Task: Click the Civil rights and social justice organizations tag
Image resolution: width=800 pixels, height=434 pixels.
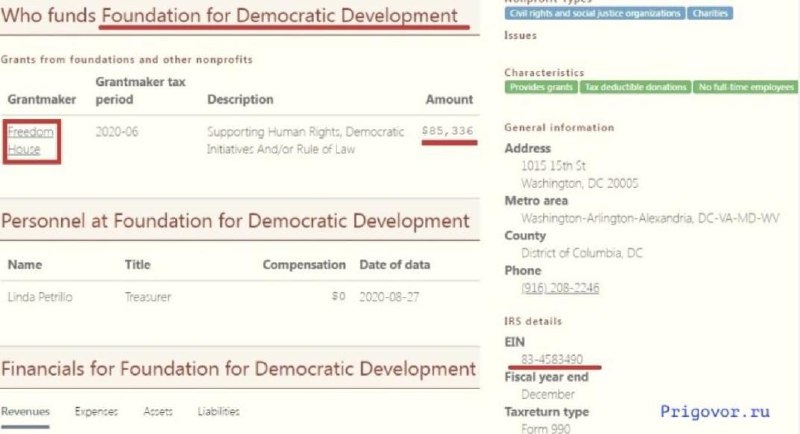Action: tap(594, 13)
